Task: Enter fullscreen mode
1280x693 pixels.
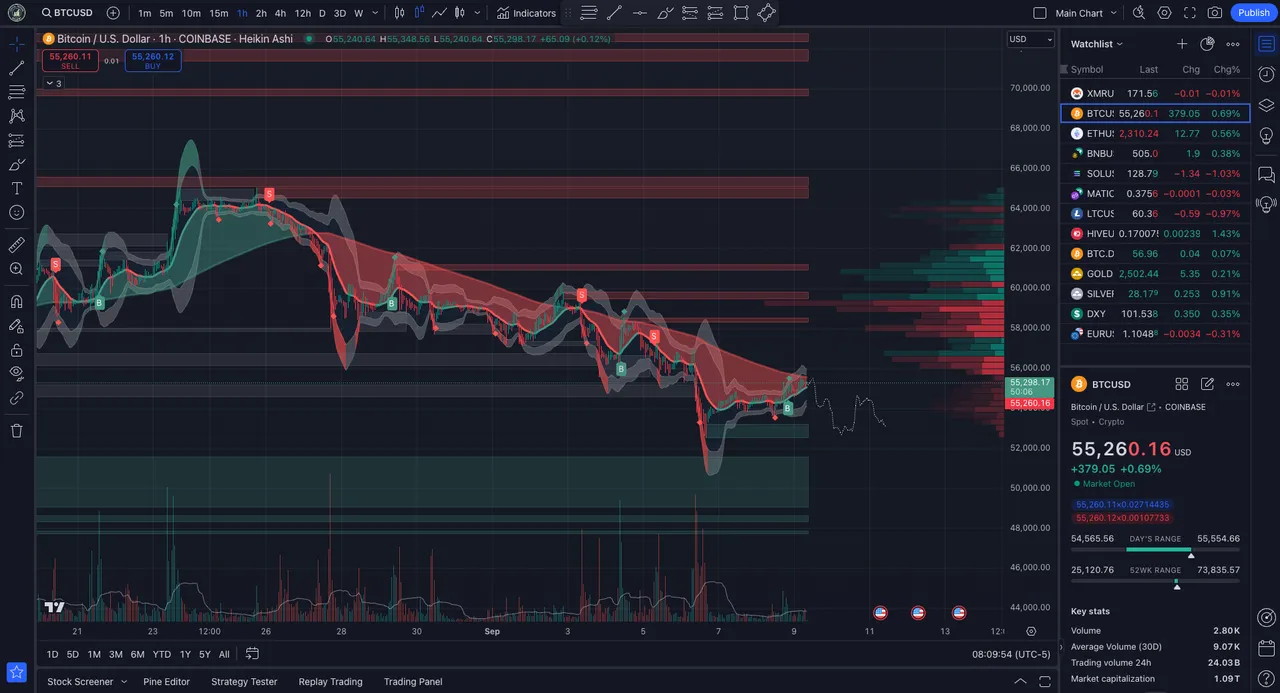Action: pyautogui.click(x=1190, y=13)
